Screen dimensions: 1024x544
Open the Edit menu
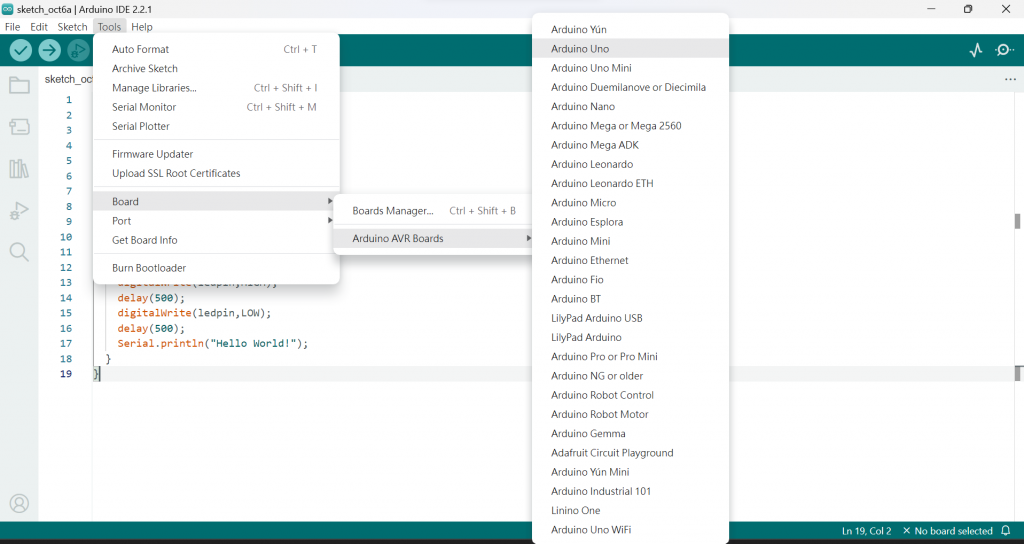tap(39, 27)
